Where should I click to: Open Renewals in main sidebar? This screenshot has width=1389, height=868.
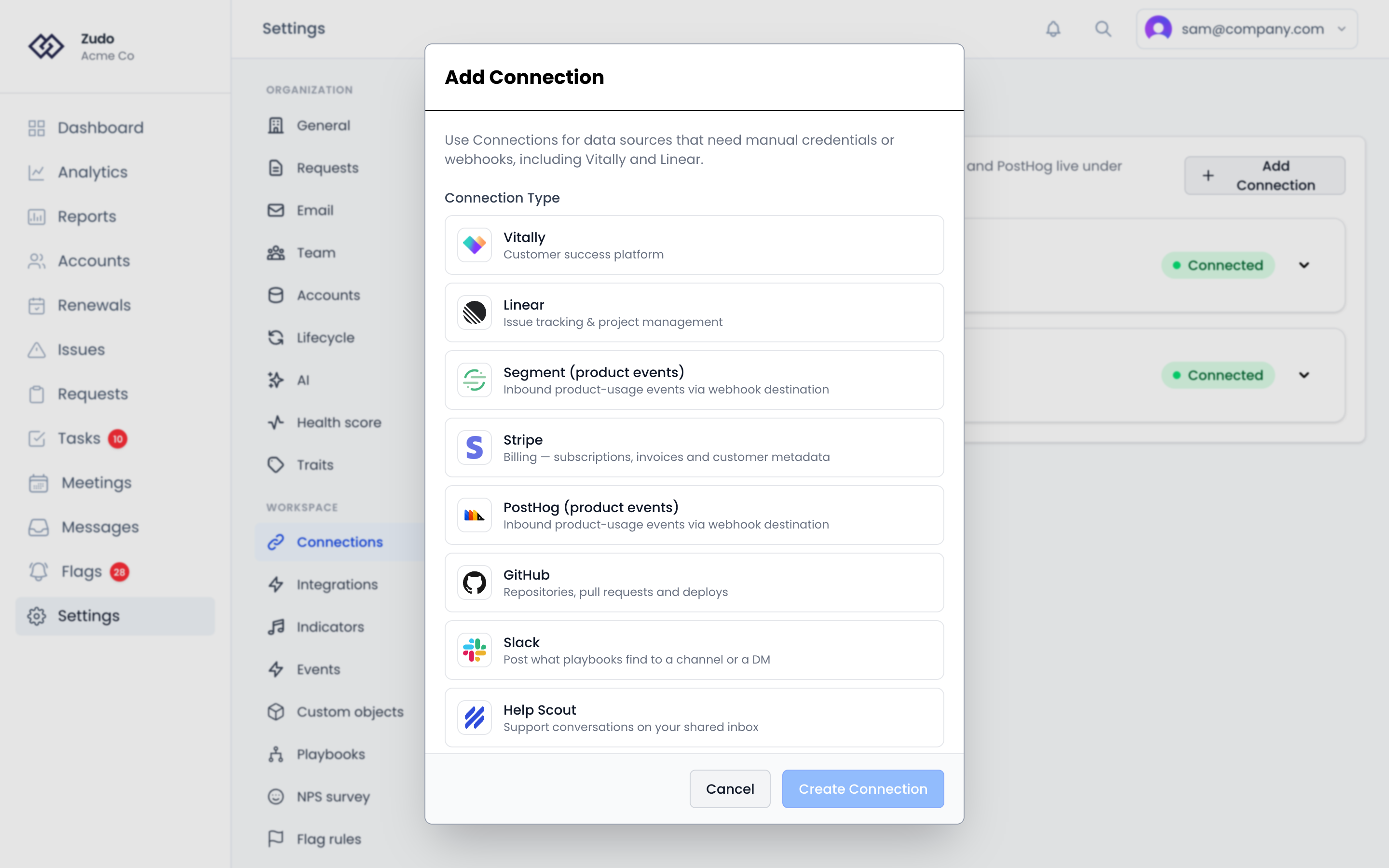pos(115,305)
